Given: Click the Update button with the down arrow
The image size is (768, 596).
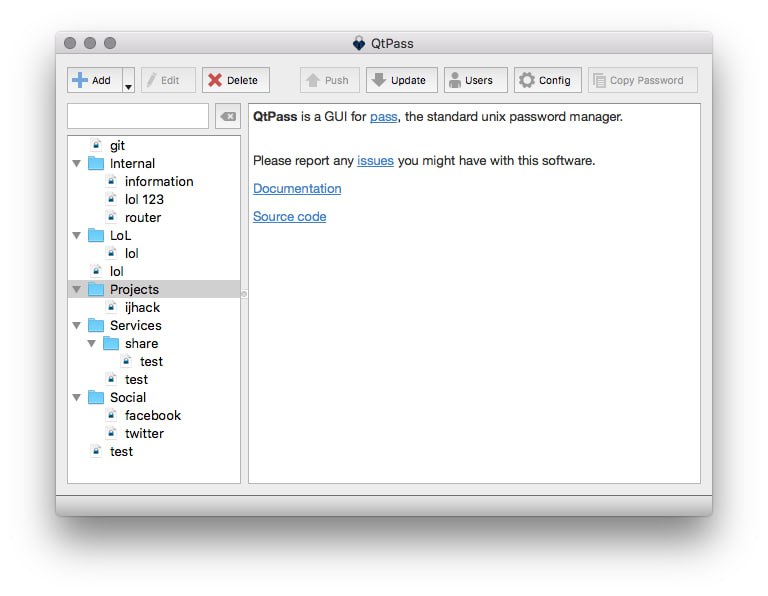Looking at the screenshot, I should (402, 80).
